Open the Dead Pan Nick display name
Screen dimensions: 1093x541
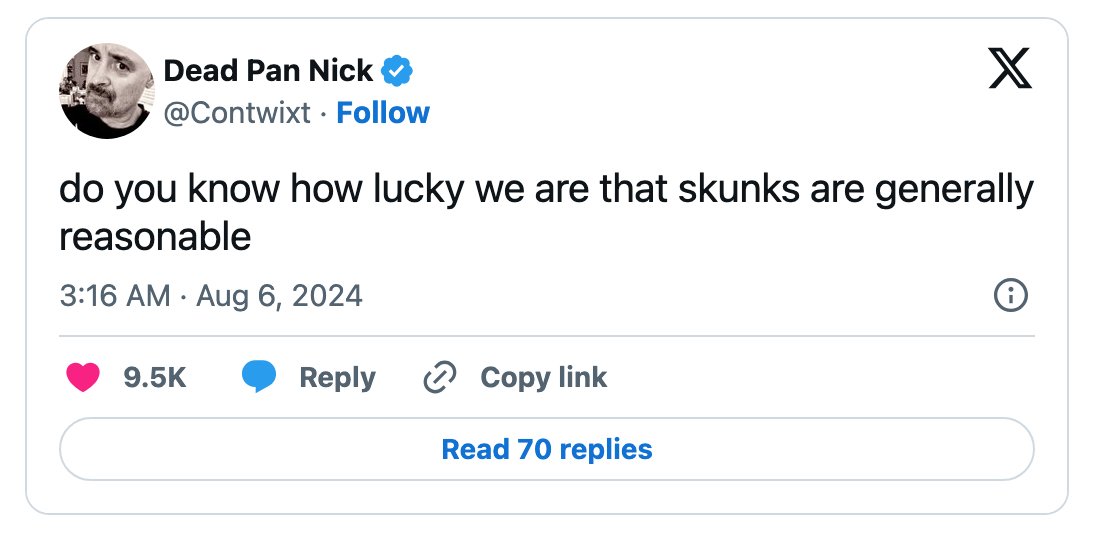coord(268,71)
